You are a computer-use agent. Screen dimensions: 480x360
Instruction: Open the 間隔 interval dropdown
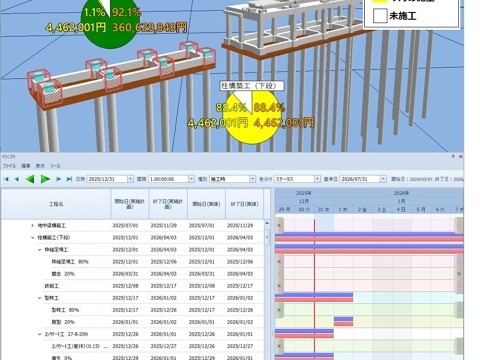tap(191, 179)
